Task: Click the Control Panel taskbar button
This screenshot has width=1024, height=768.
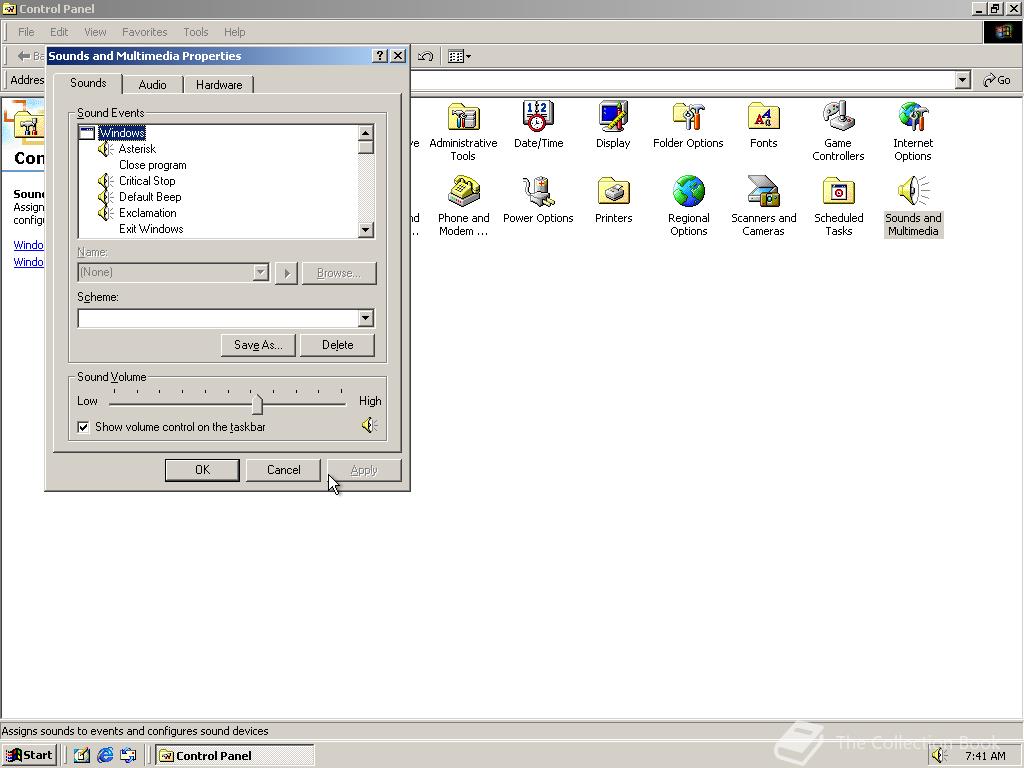Action: point(234,756)
